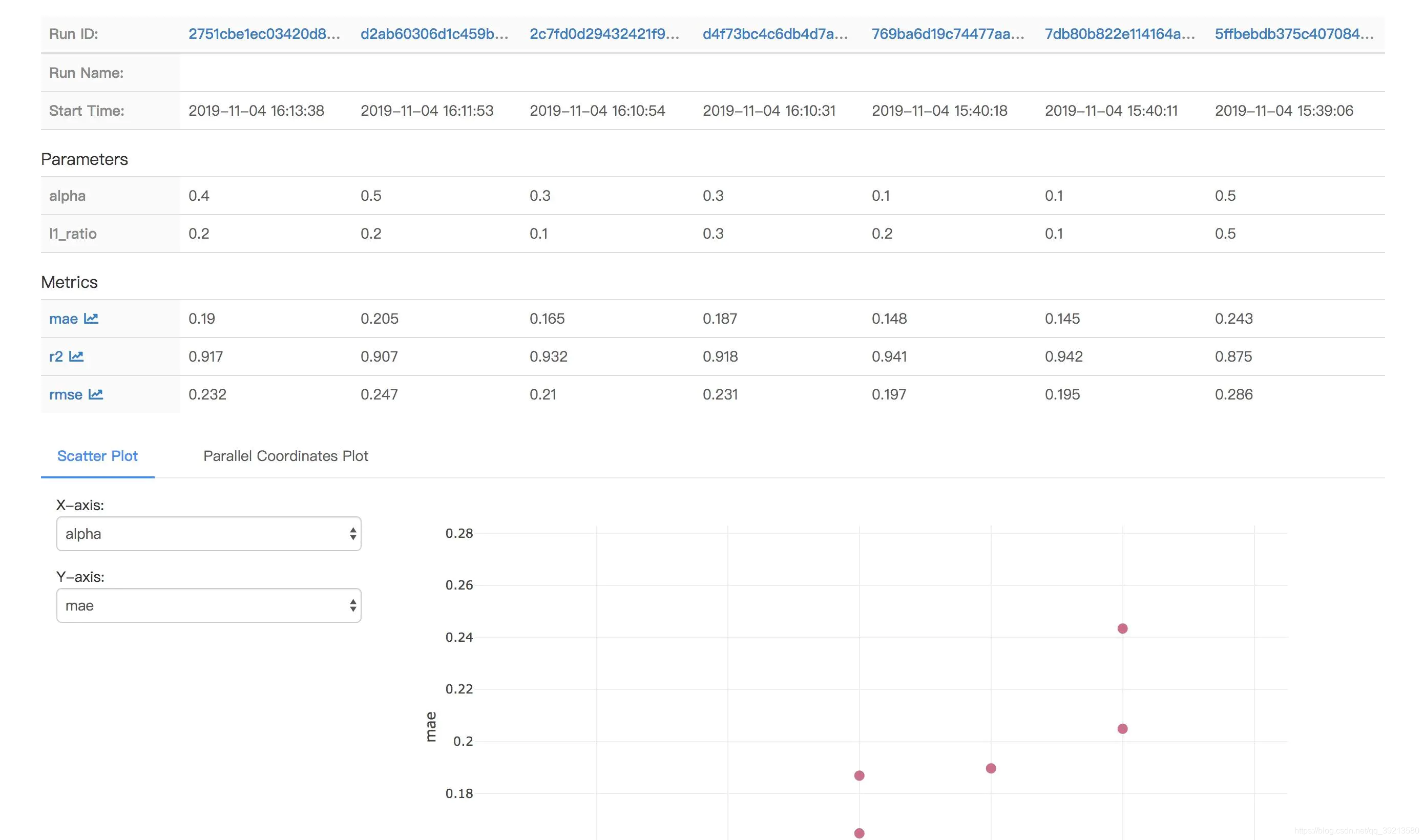
Task: Switch to Parallel Coordinates Plot tab
Action: pyautogui.click(x=285, y=456)
